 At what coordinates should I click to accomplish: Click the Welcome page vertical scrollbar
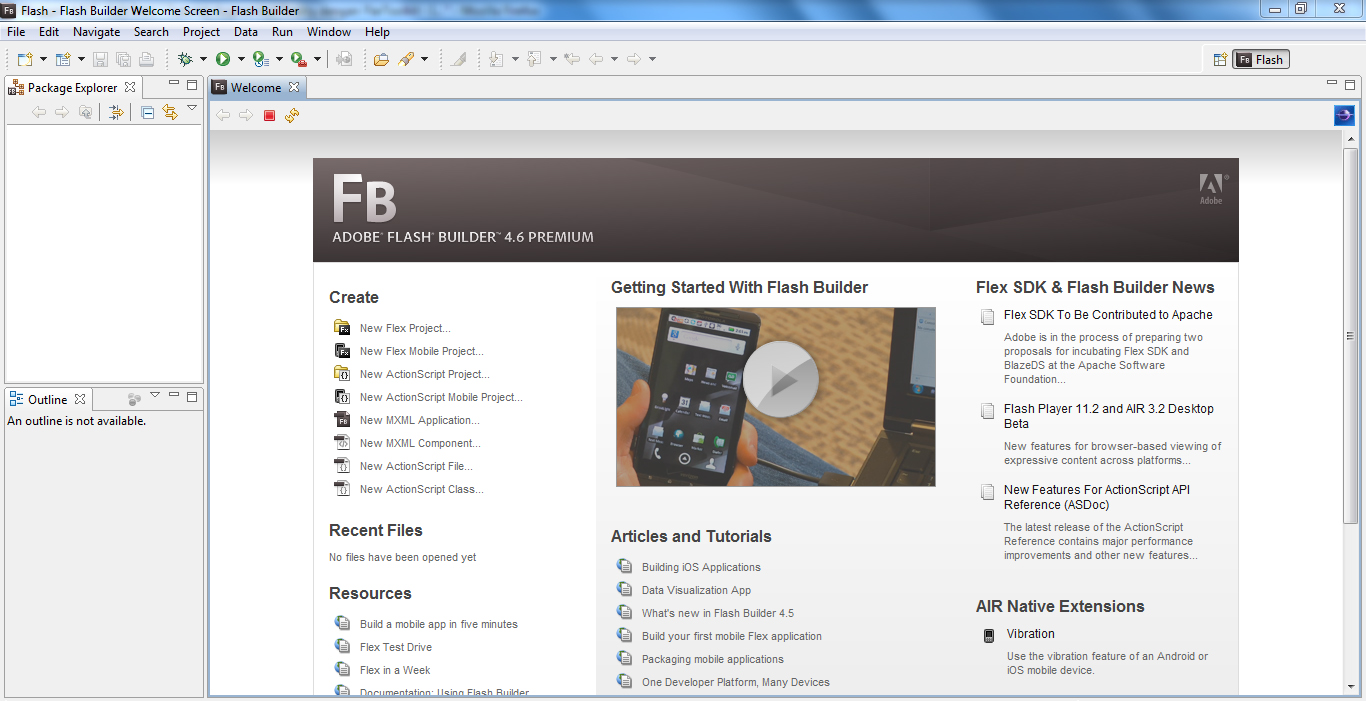pyautogui.click(x=1350, y=335)
